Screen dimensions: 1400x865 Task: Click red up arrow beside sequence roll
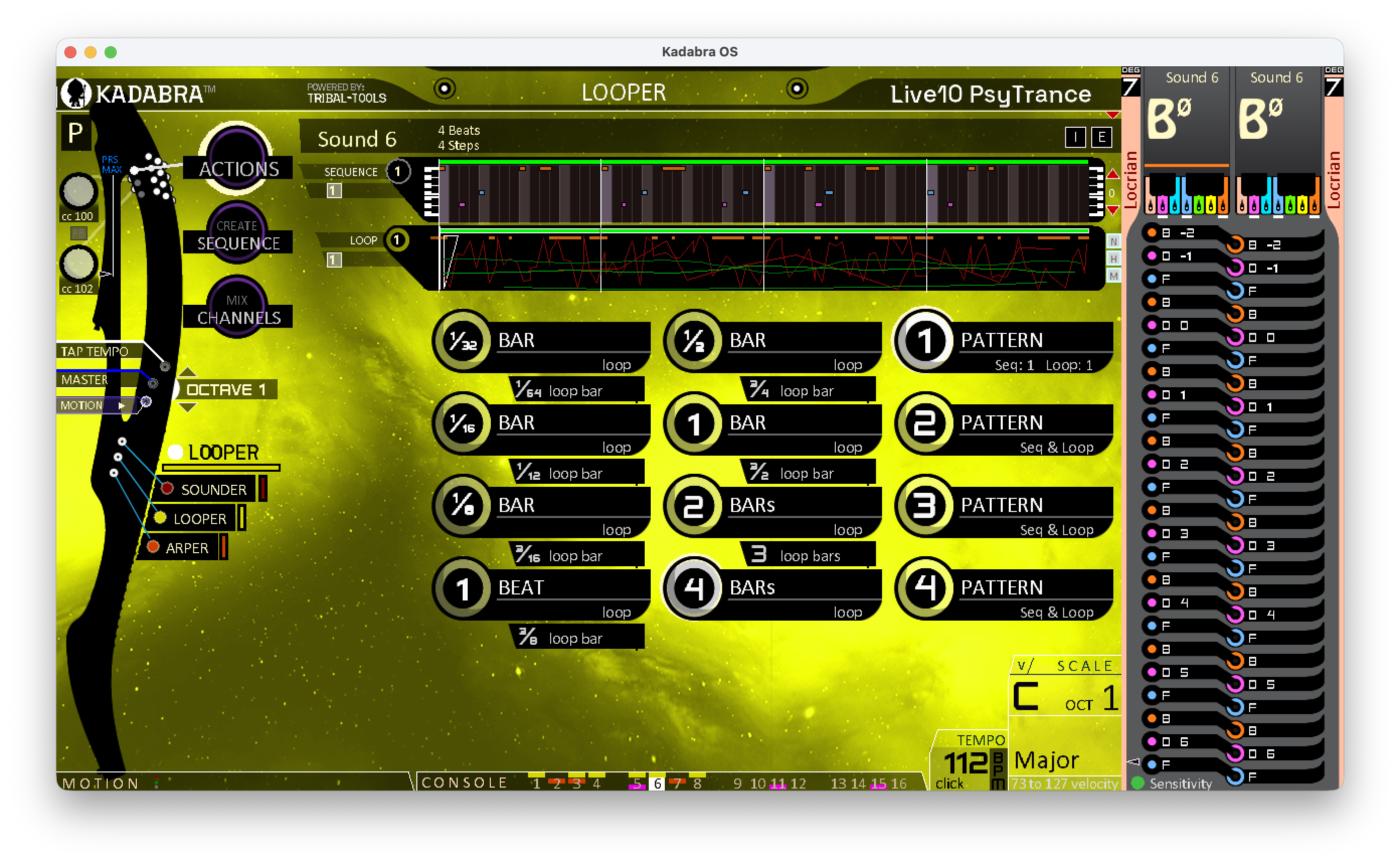[x=1112, y=174]
